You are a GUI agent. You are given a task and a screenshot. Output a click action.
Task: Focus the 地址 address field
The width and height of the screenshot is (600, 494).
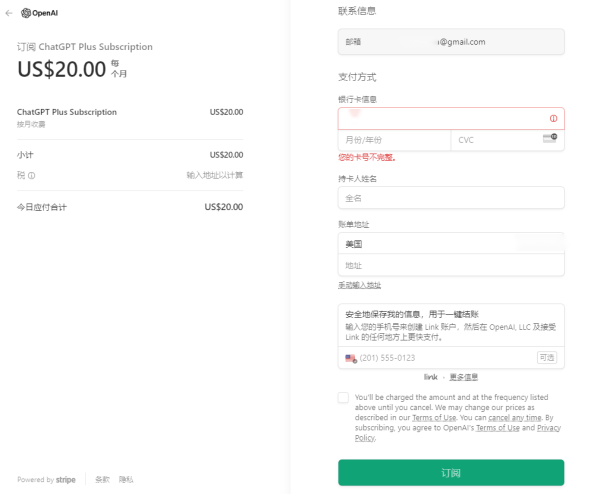point(451,265)
